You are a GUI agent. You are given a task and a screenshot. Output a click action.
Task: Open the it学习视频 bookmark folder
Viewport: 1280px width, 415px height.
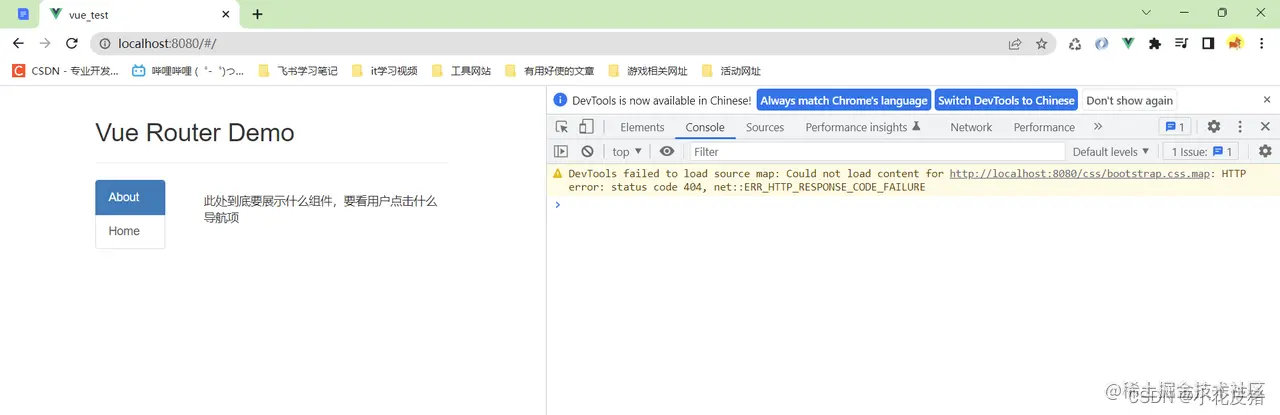tap(384, 71)
